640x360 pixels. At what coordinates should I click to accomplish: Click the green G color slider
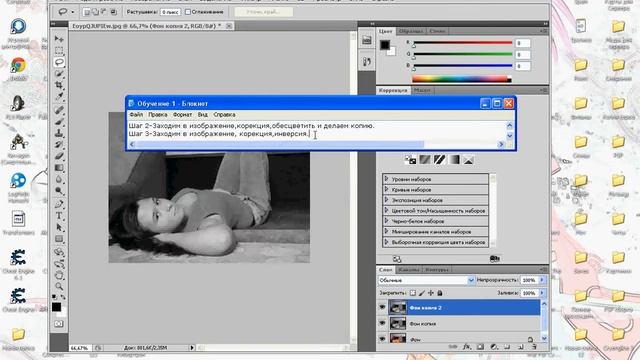463,54
